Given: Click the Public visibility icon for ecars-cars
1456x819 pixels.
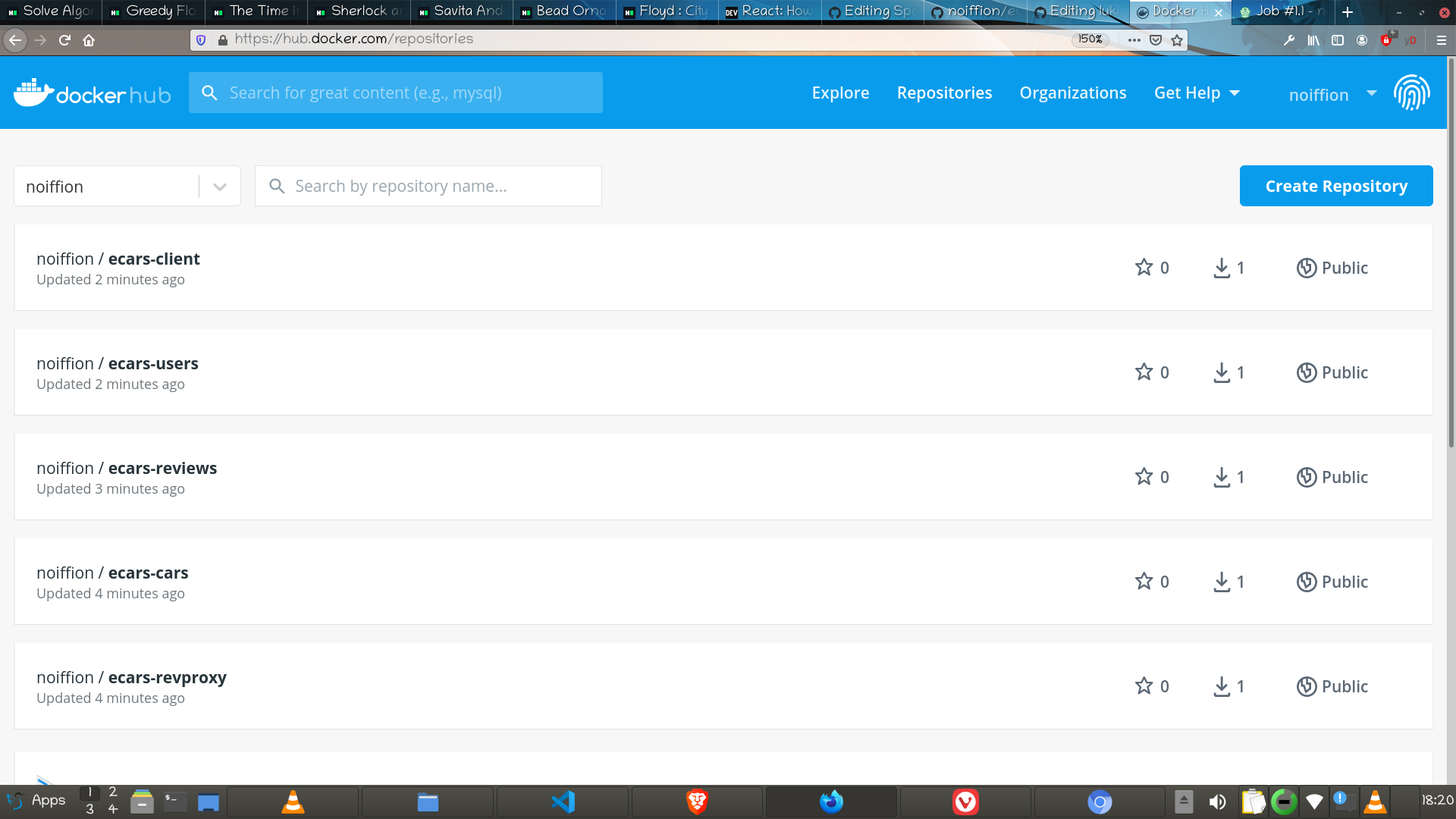Looking at the screenshot, I should coord(1306,582).
